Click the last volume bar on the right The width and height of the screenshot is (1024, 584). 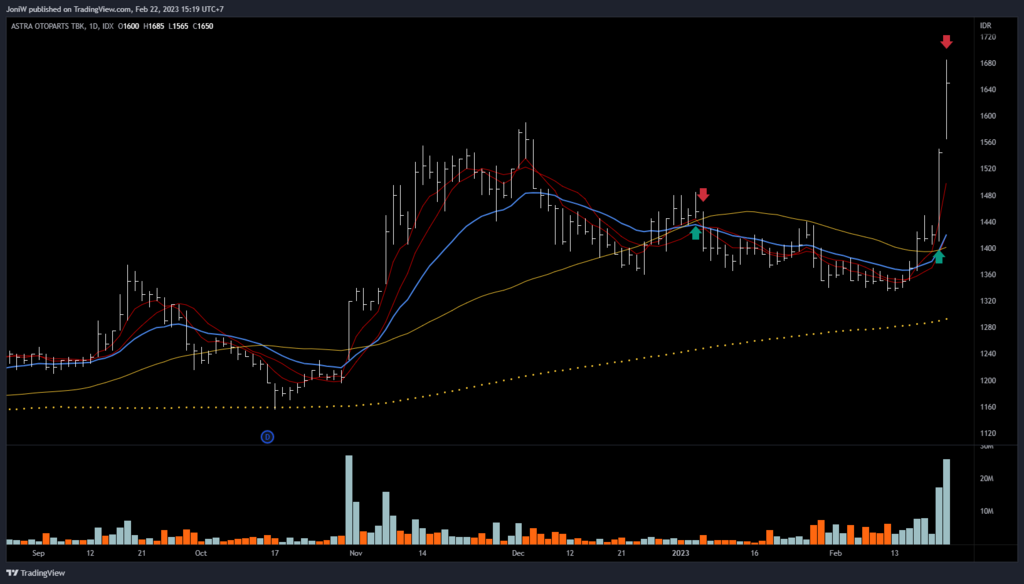(x=946, y=501)
